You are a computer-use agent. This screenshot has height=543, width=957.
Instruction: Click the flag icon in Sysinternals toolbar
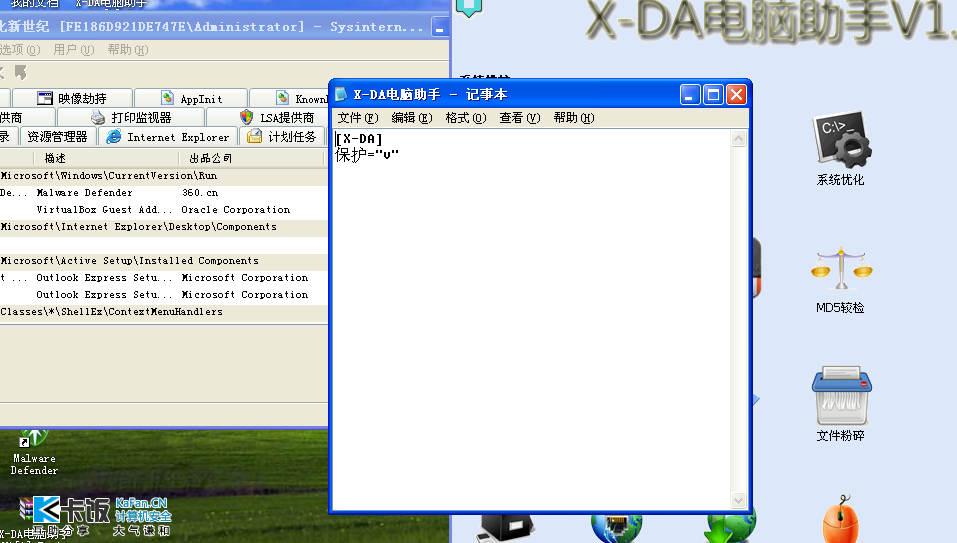point(21,73)
